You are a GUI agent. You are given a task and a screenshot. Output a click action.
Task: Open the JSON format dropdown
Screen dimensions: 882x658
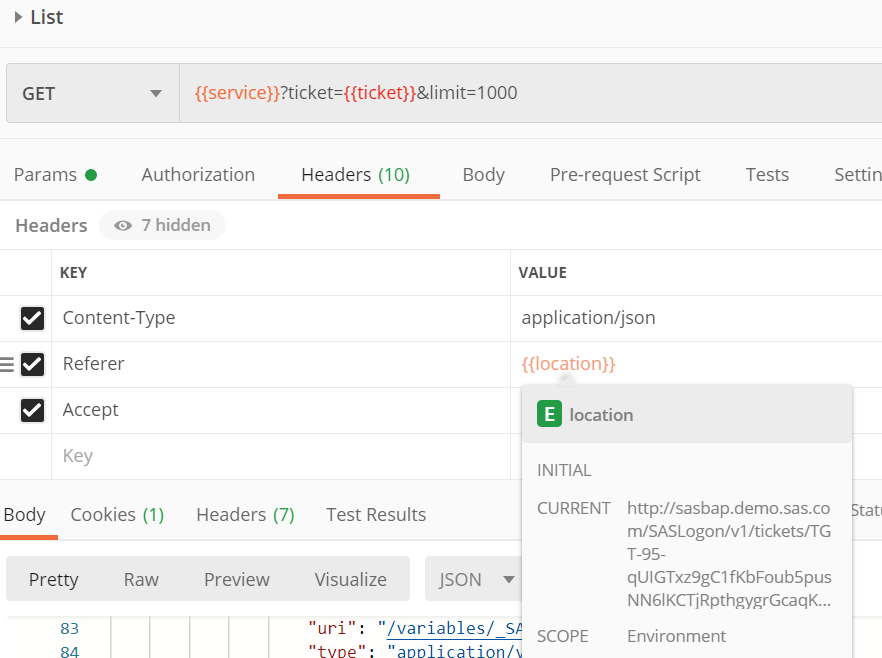coord(475,579)
